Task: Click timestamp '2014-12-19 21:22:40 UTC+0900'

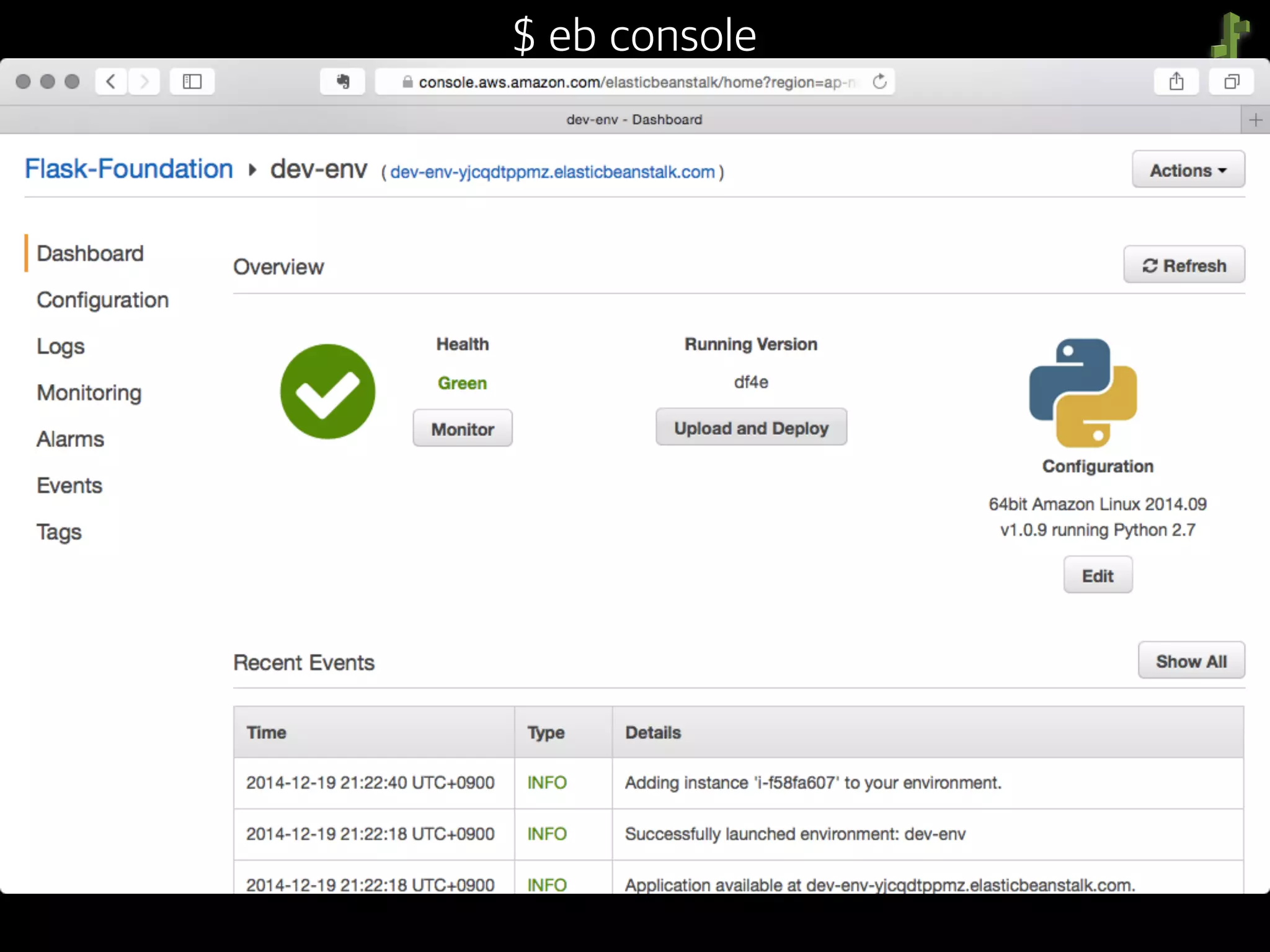Action: click(370, 783)
